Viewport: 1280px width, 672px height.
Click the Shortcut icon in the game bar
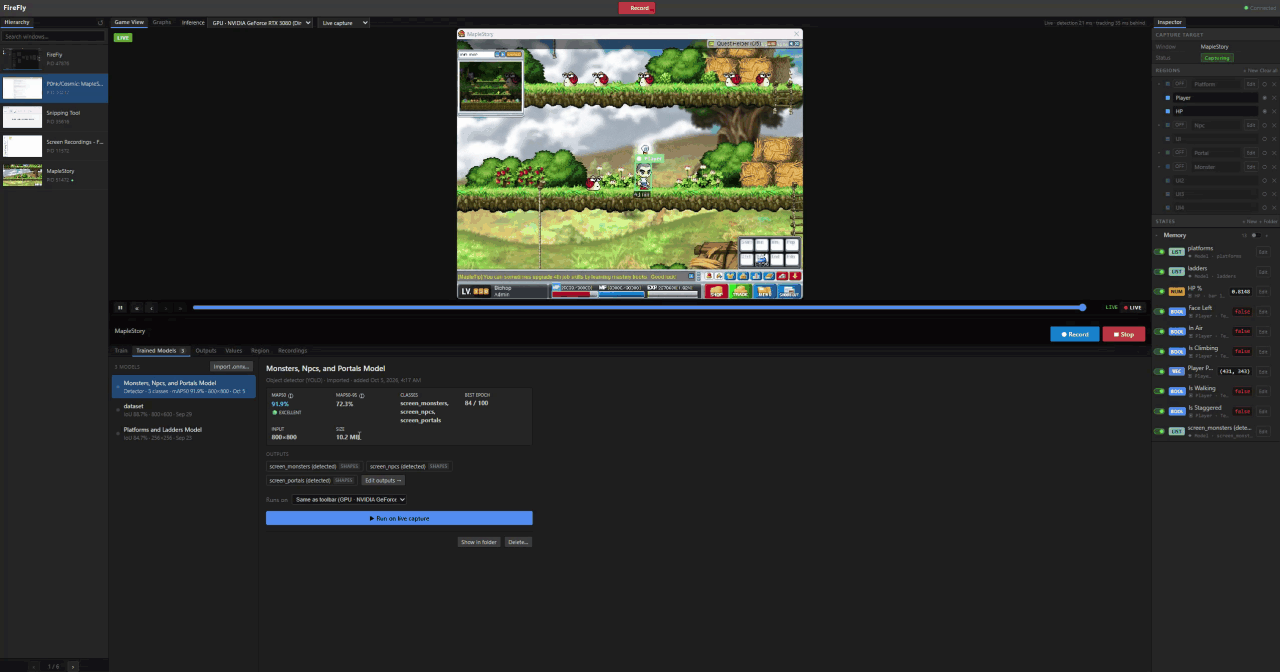(789, 291)
